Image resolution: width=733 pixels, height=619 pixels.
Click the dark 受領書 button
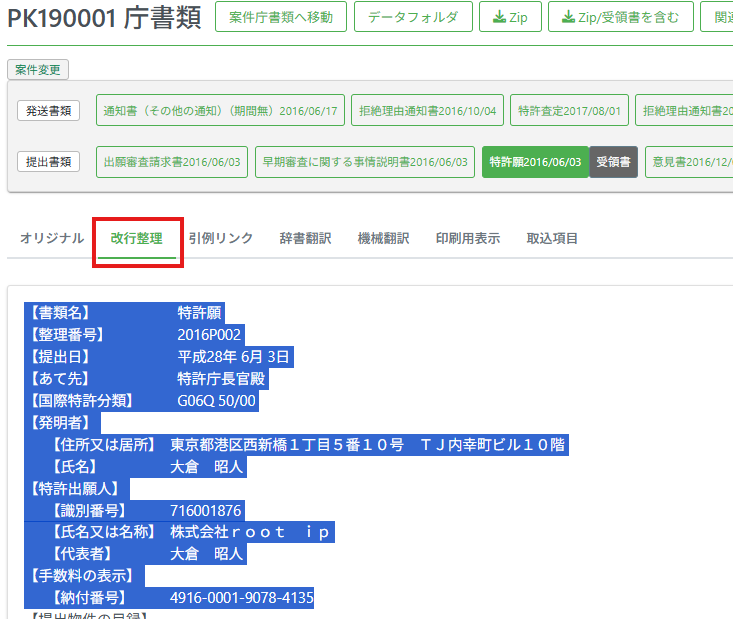613,161
